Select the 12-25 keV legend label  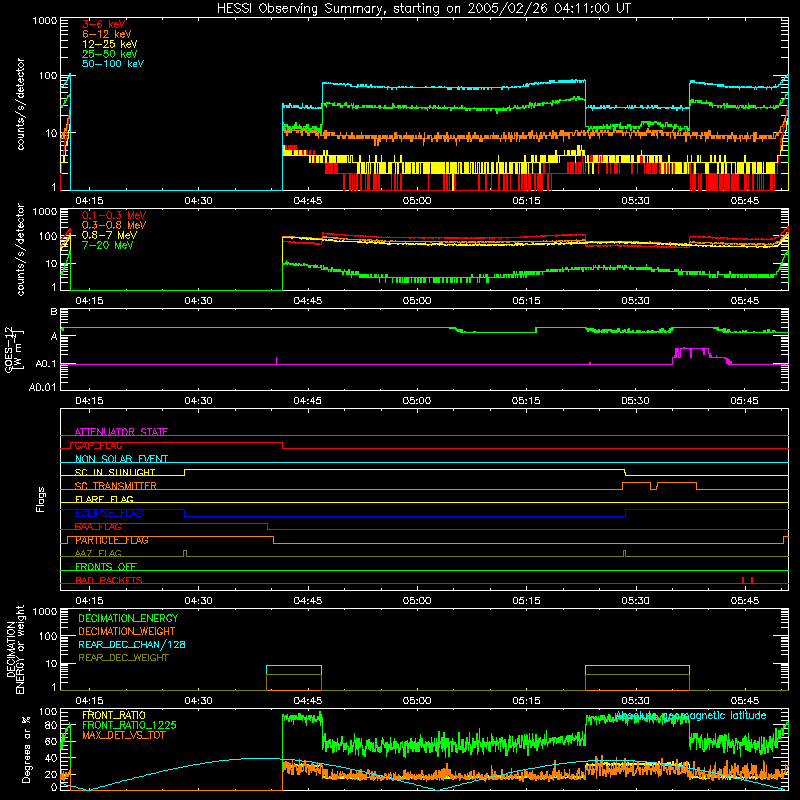click(x=110, y=44)
